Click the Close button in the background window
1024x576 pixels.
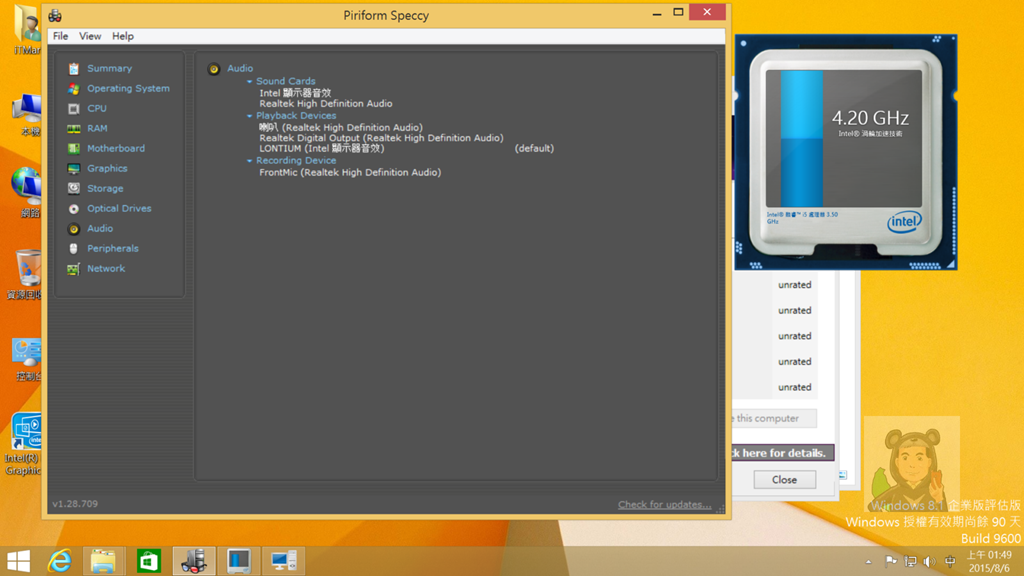[x=784, y=480]
